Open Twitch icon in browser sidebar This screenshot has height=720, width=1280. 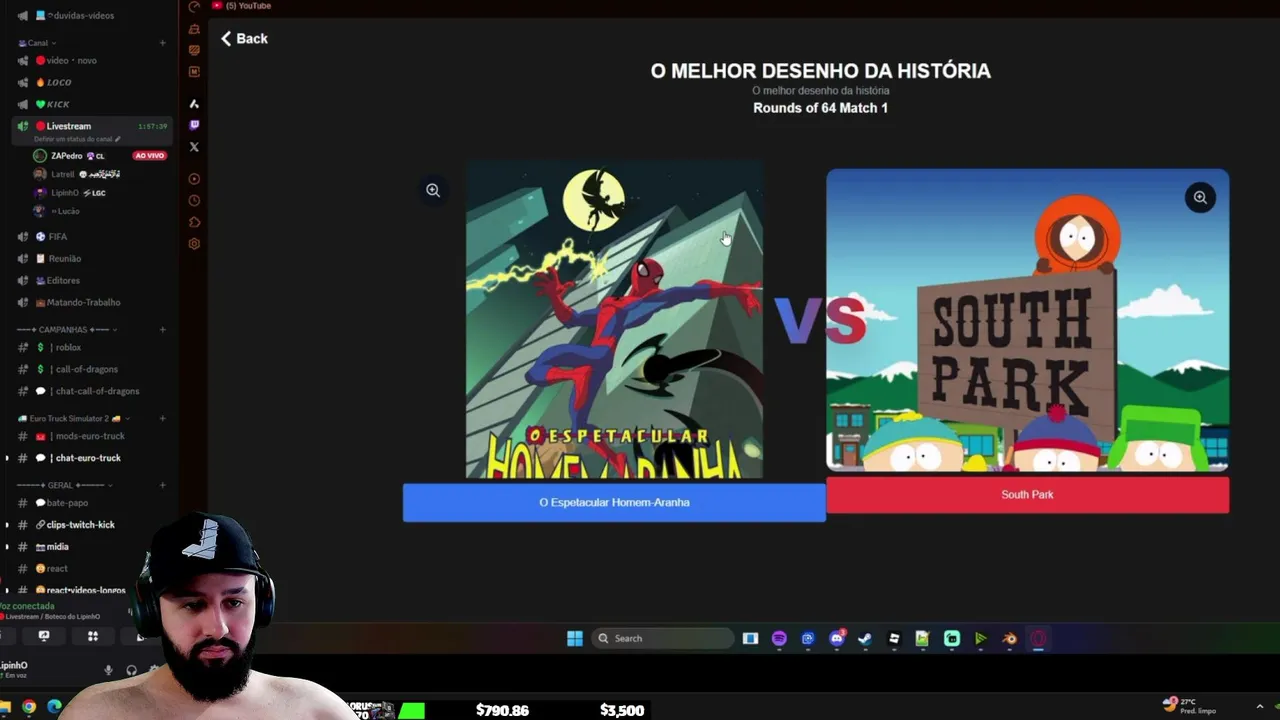click(194, 125)
